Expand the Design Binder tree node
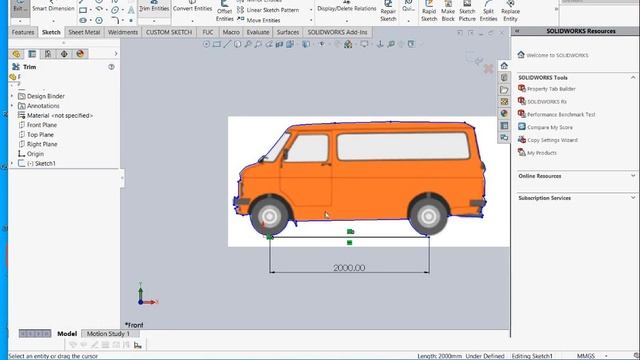 [x=12, y=96]
